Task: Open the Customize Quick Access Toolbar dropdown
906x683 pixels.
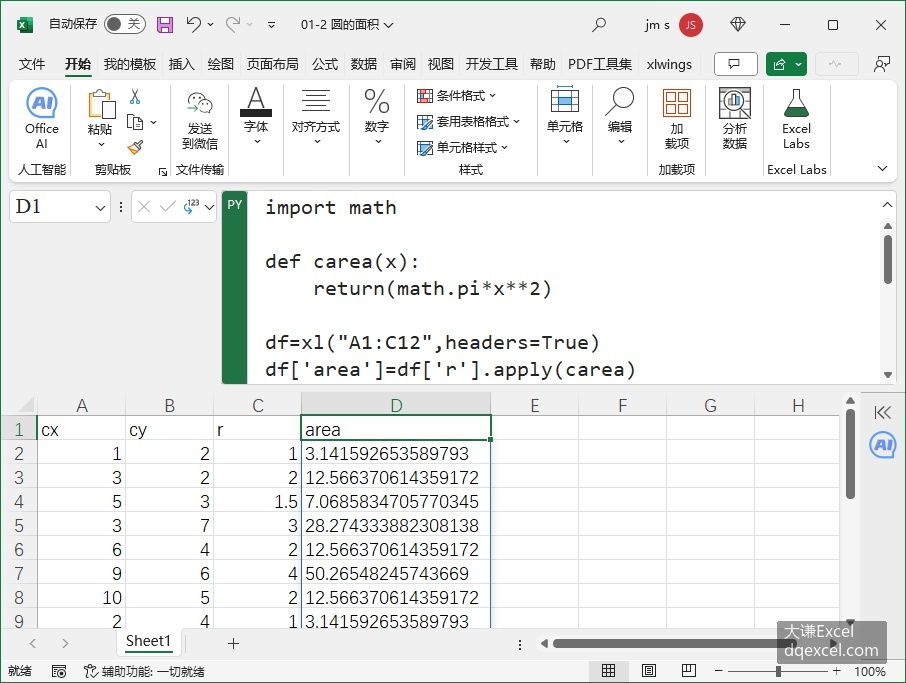Action: tap(271, 25)
